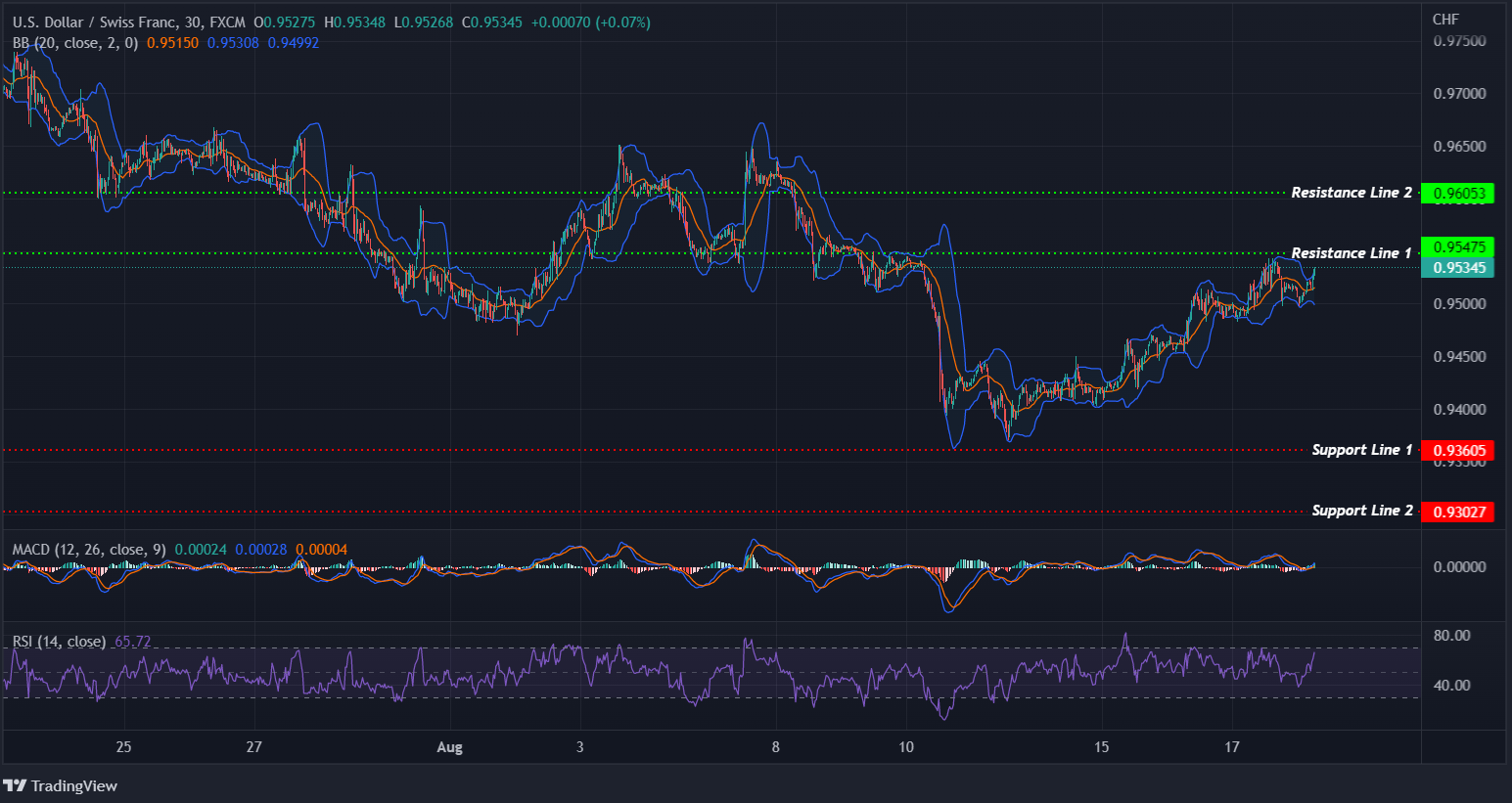Click the red 0.93027 Support Line 2 tag
This screenshot has height=803, width=1512.
click(1457, 511)
